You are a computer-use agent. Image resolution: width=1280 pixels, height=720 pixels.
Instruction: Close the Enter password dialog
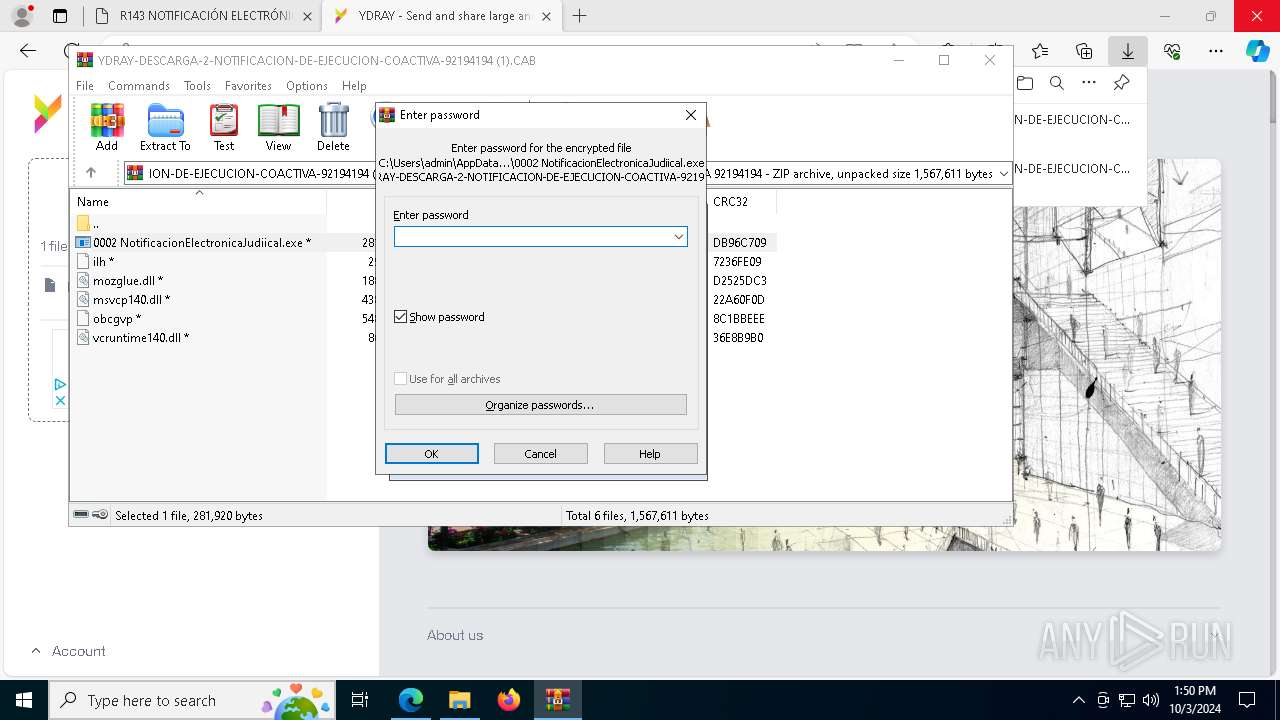(690, 115)
